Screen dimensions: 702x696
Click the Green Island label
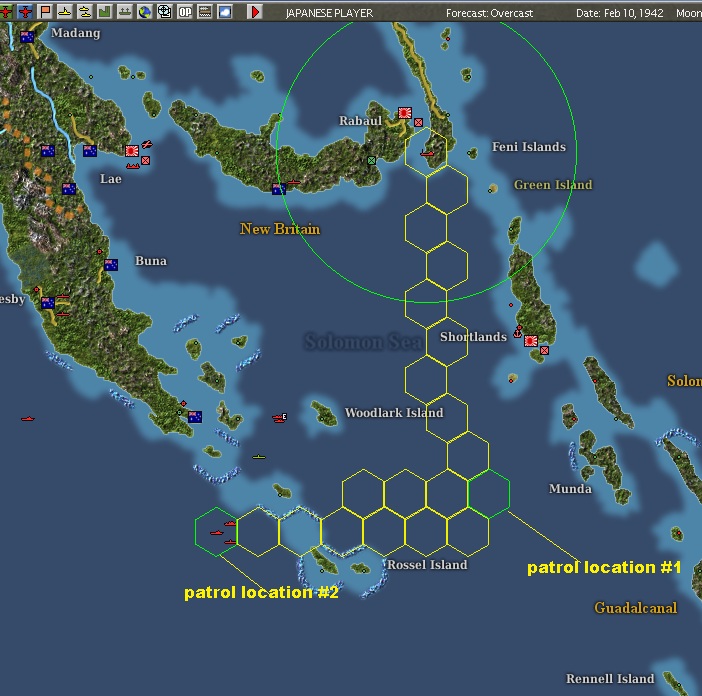[x=553, y=185]
